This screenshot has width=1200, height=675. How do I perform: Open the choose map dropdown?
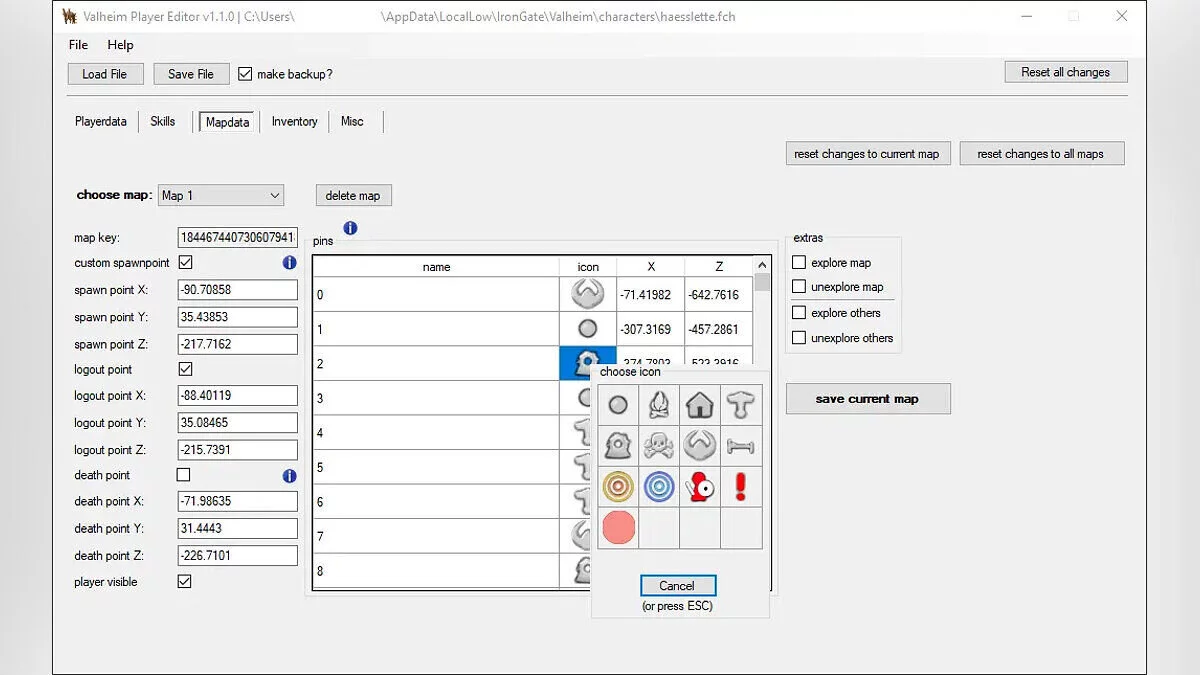tap(221, 195)
